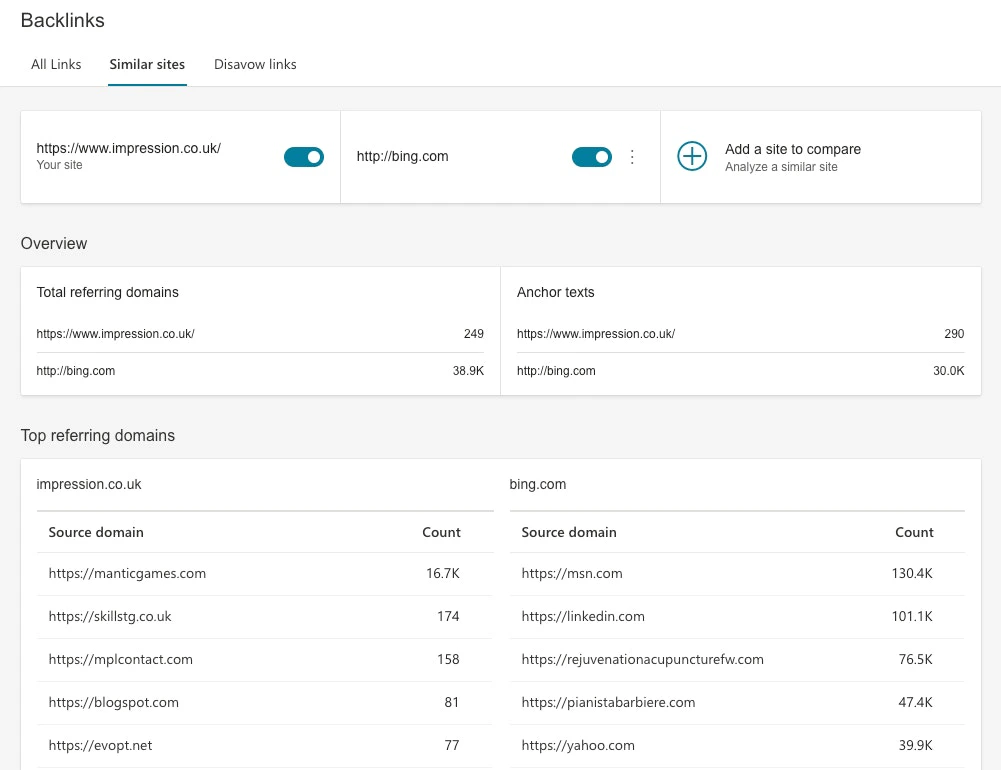The width and height of the screenshot is (1001, 770).
Task: Click the Add a site to compare text
Action: point(793,149)
